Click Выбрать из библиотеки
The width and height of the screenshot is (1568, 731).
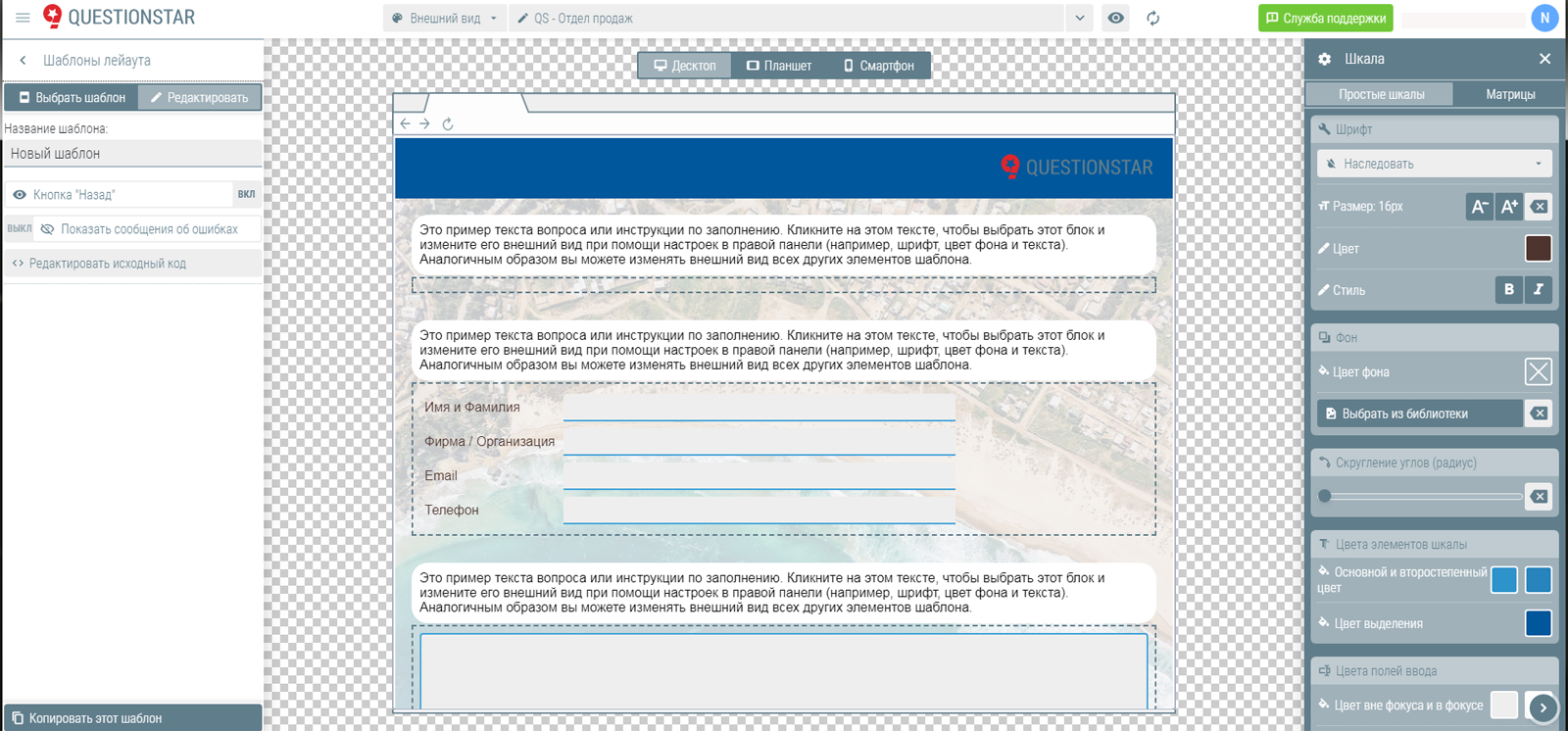(1419, 414)
